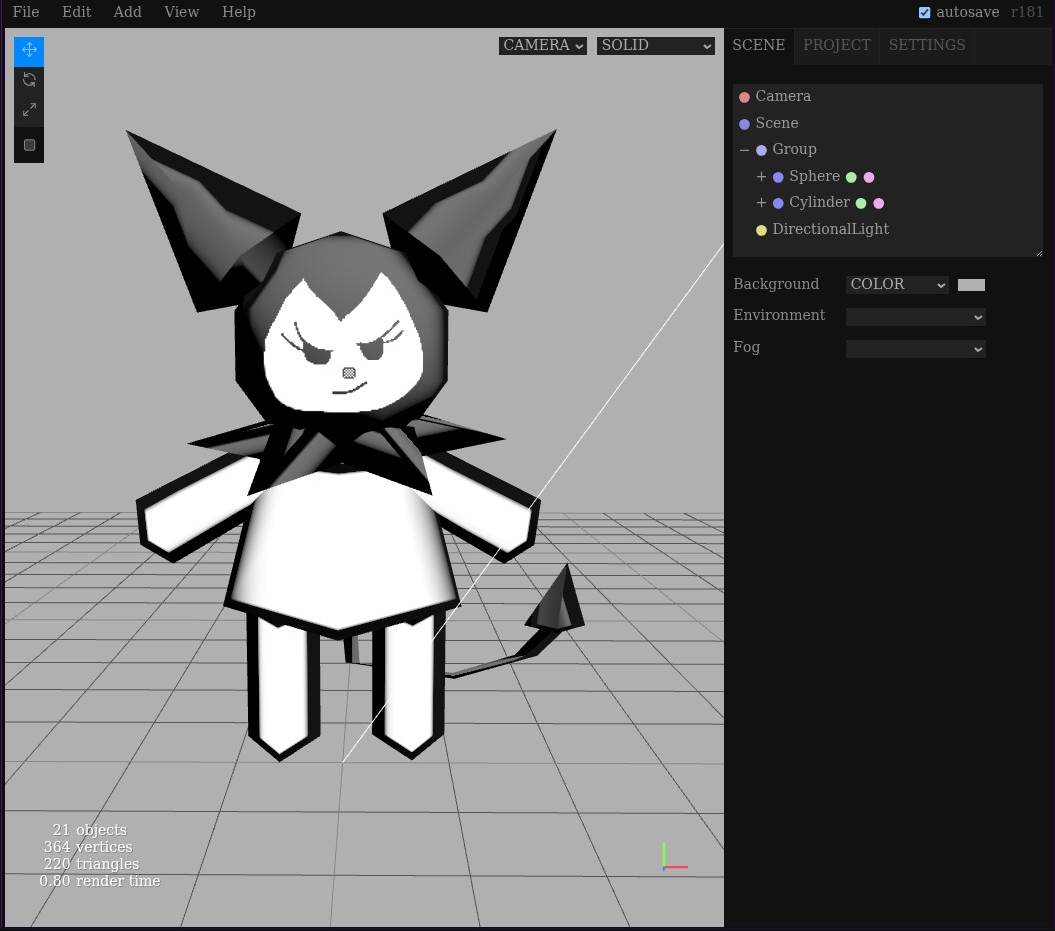The width and height of the screenshot is (1055, 931).
Task: Click the pink material dot beside Cylinder
Action: point(879,203)
